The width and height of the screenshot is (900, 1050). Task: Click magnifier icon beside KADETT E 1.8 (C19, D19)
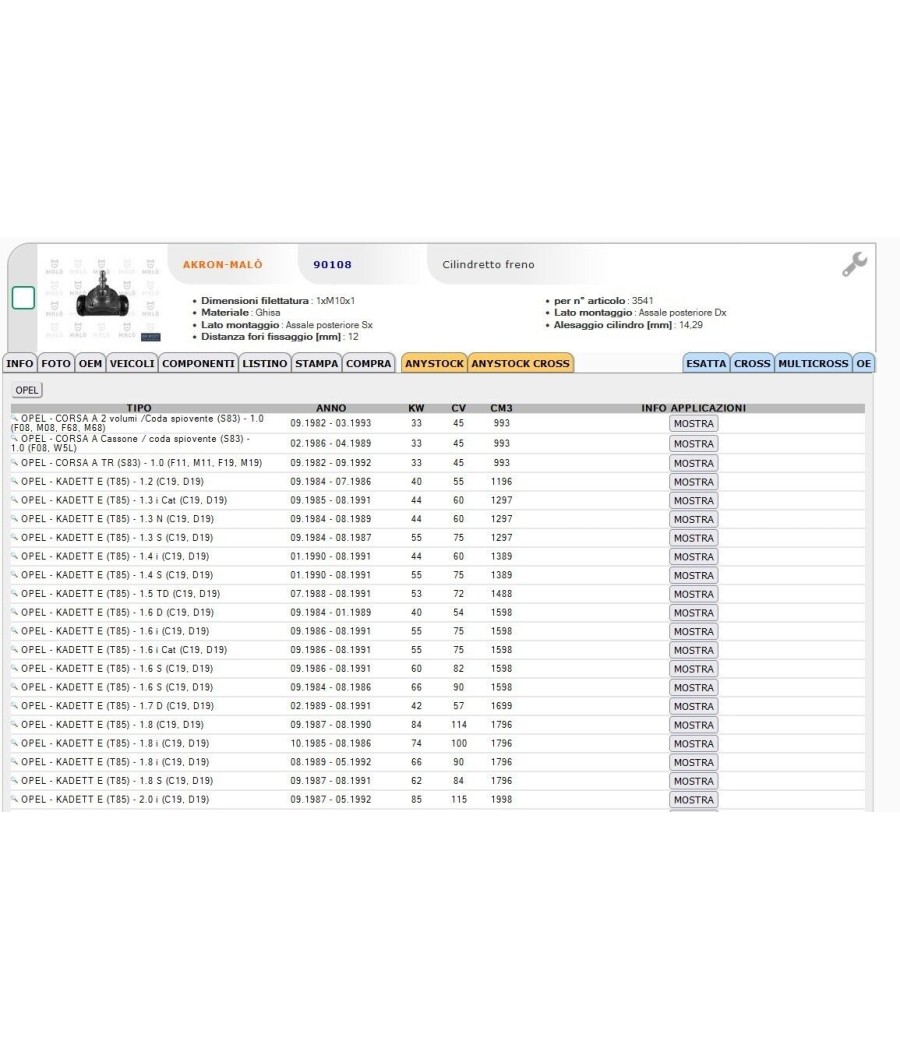pyautogui.click(x=15, y=725)
